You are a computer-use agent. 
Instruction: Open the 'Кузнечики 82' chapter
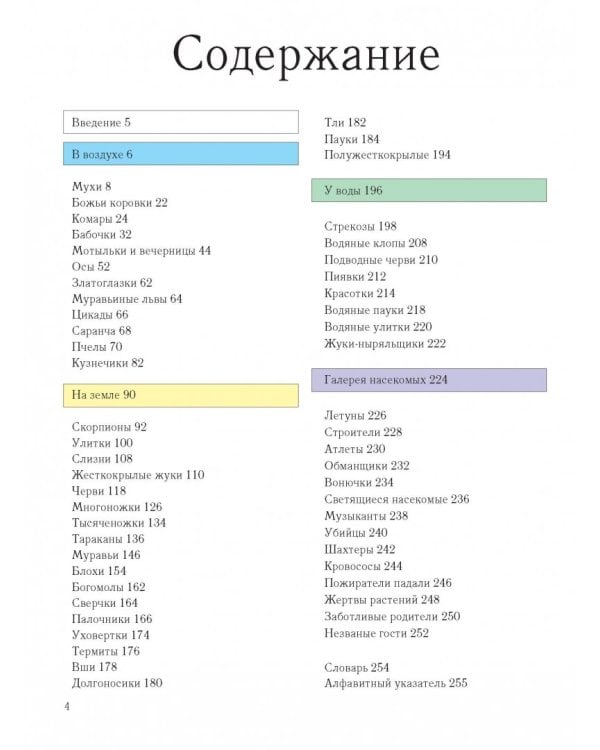pyautogui.click(x=108, y=363)
